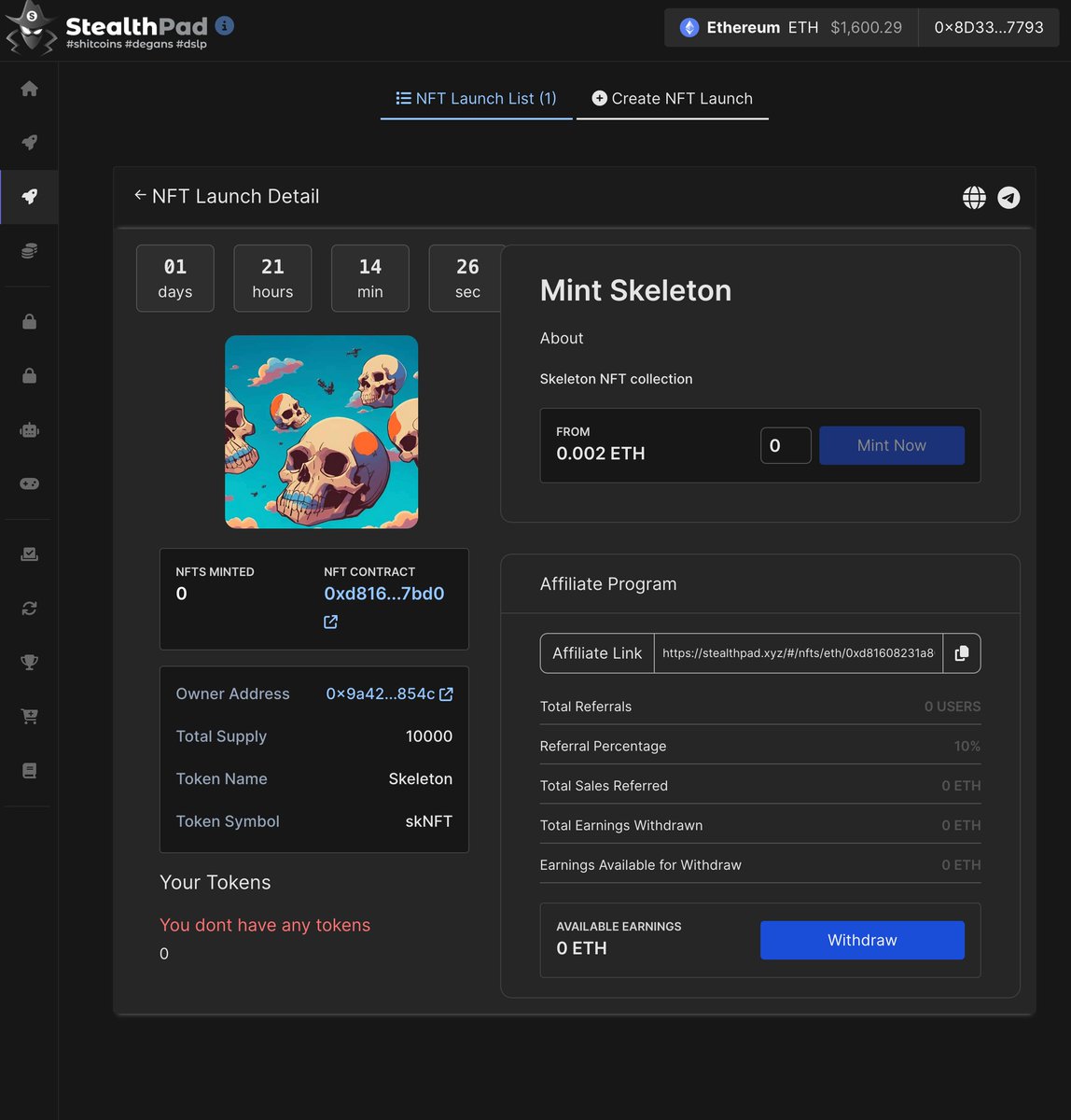Image resolution: width=1071 pixels, height=1120 pixels.
Task: Focus the mint quantity input field
Action: (x=786, y=445)
